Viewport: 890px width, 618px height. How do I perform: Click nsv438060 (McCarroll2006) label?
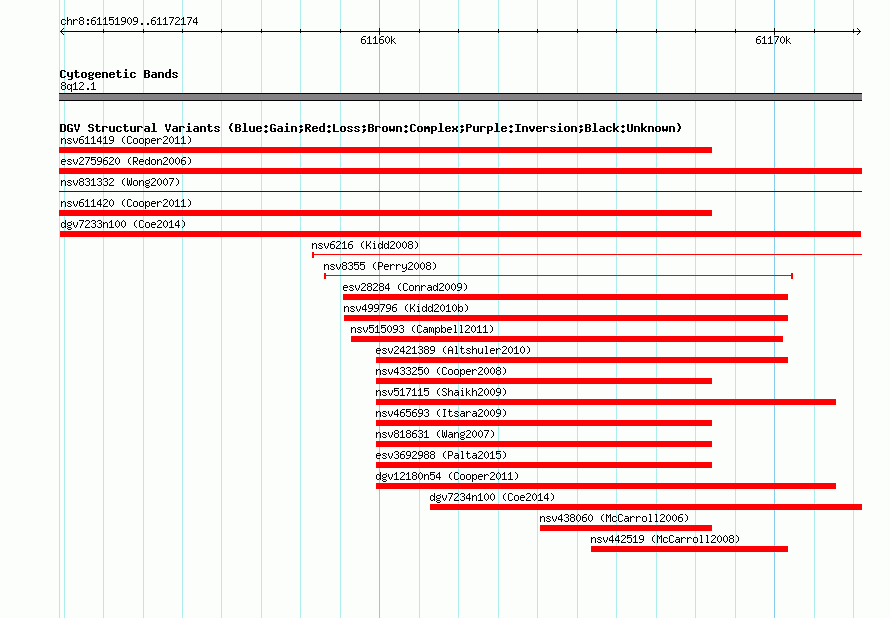[x=614, y=518]
